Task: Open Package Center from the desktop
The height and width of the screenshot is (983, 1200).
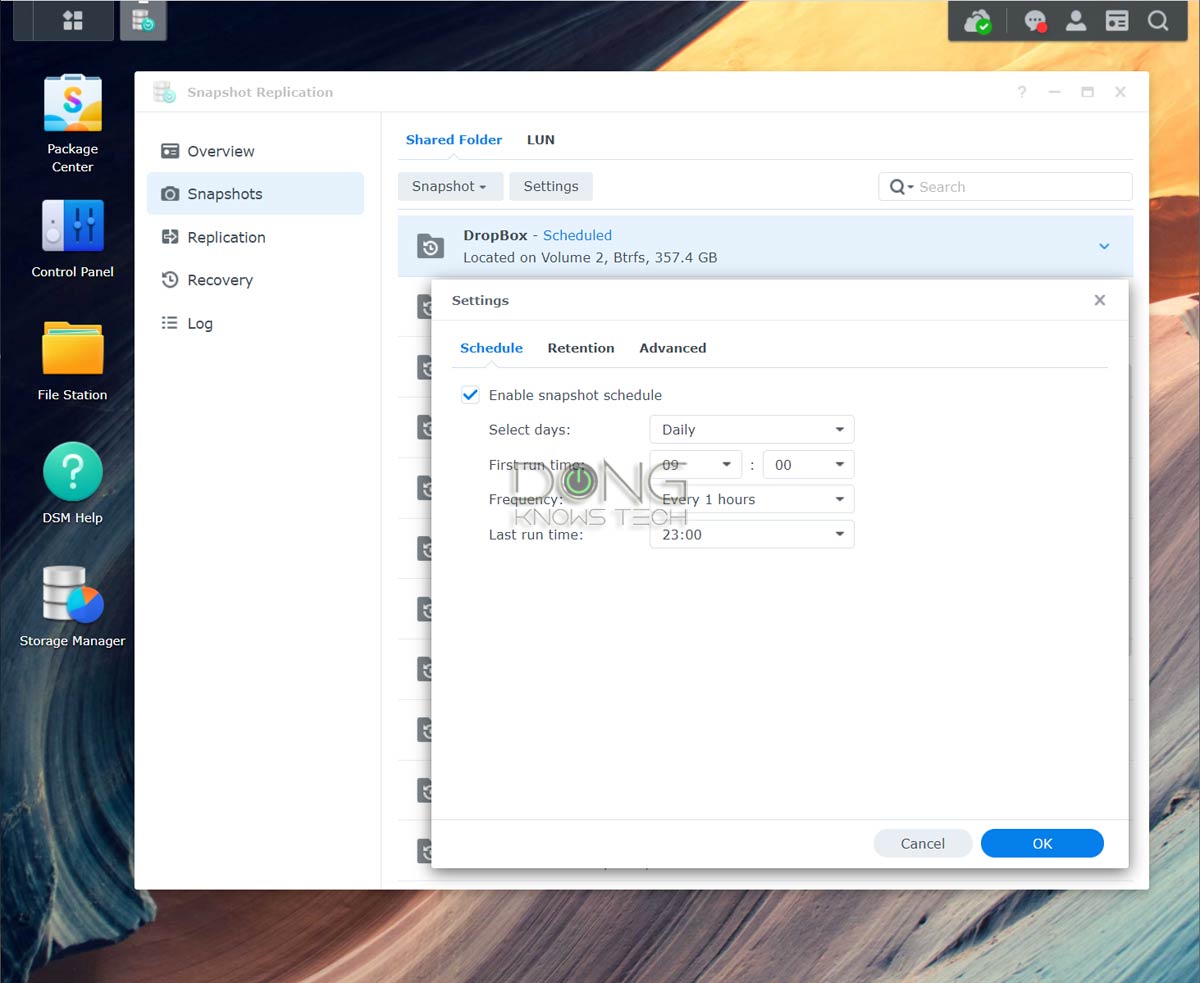Action: click(70, 101)
